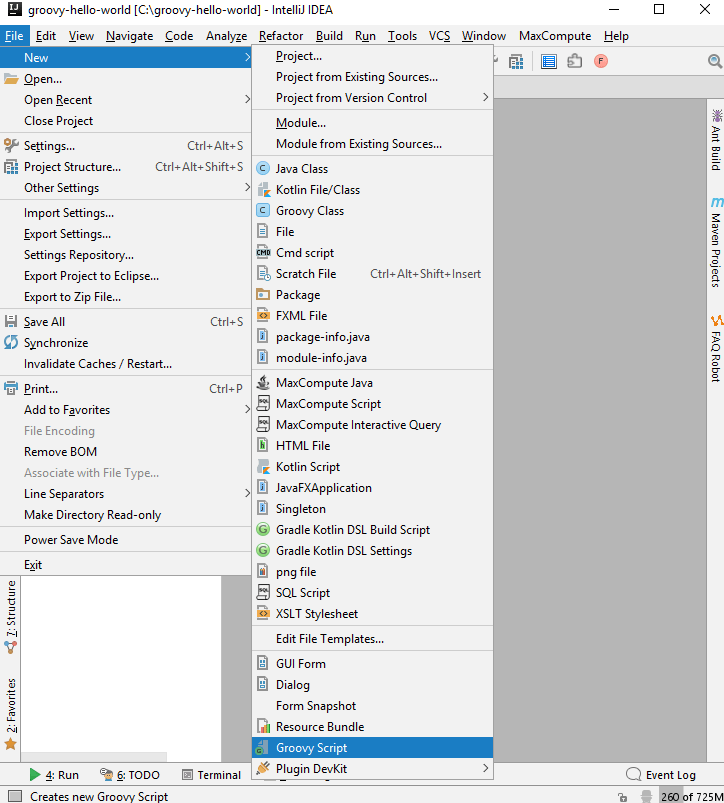Select Remove BOM entry

pos(125,452)
